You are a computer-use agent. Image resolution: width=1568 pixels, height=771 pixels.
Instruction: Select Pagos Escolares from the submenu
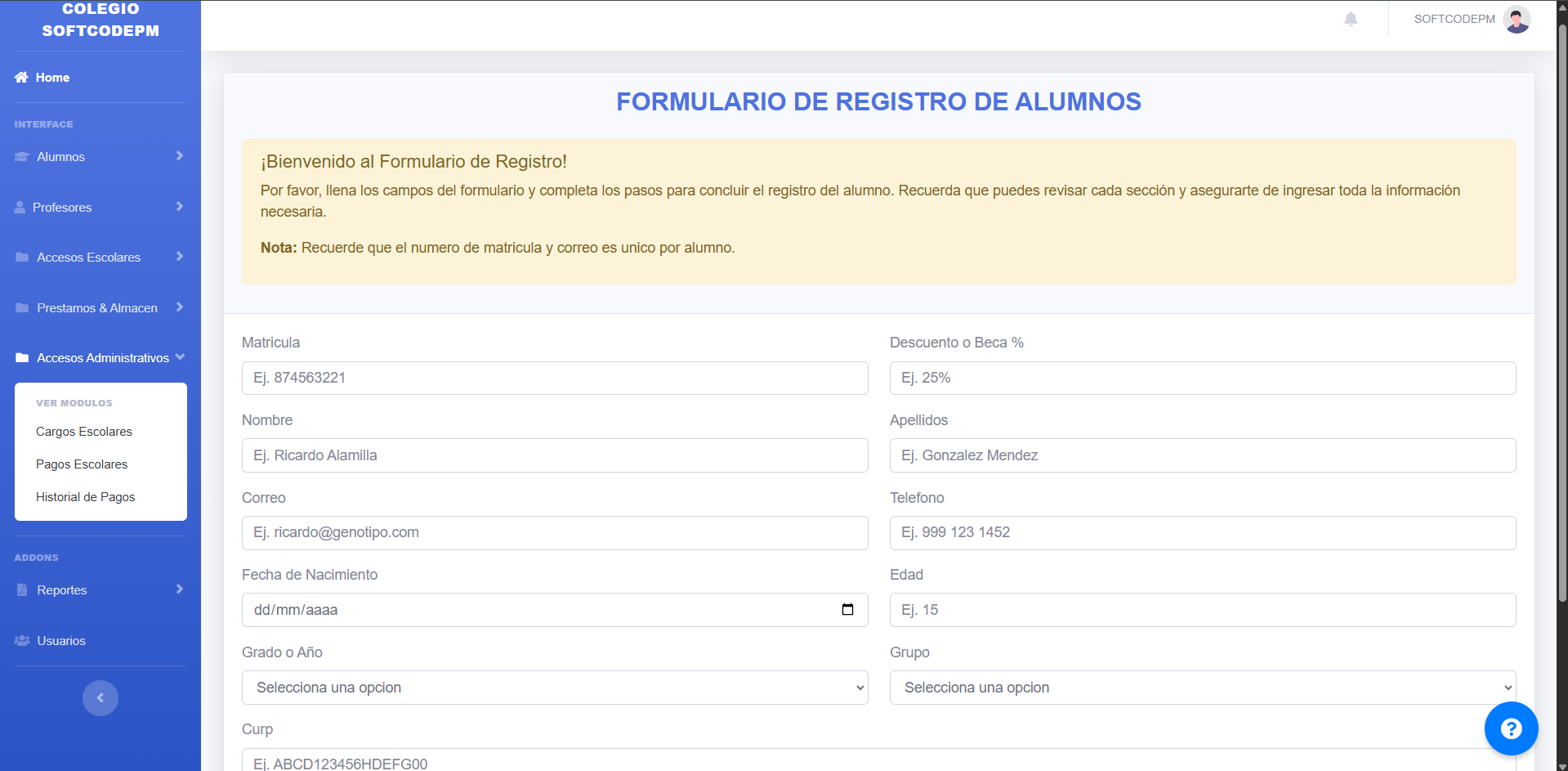(x=82, y=464)
